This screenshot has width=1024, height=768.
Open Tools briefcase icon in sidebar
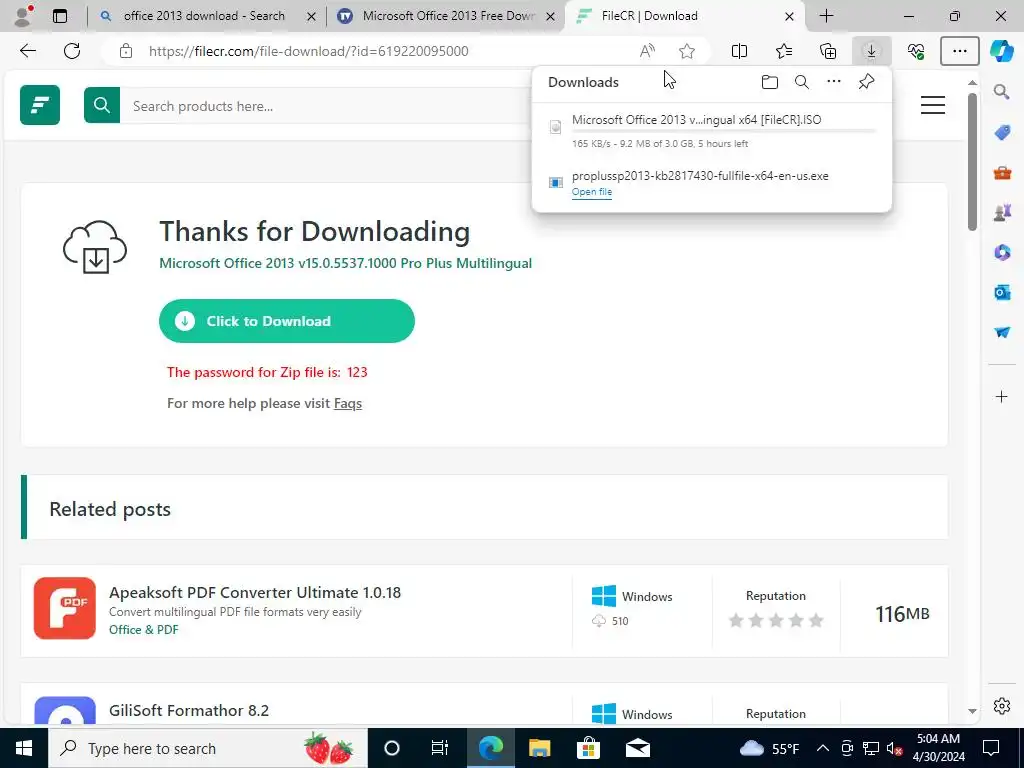coord(1002,172)
